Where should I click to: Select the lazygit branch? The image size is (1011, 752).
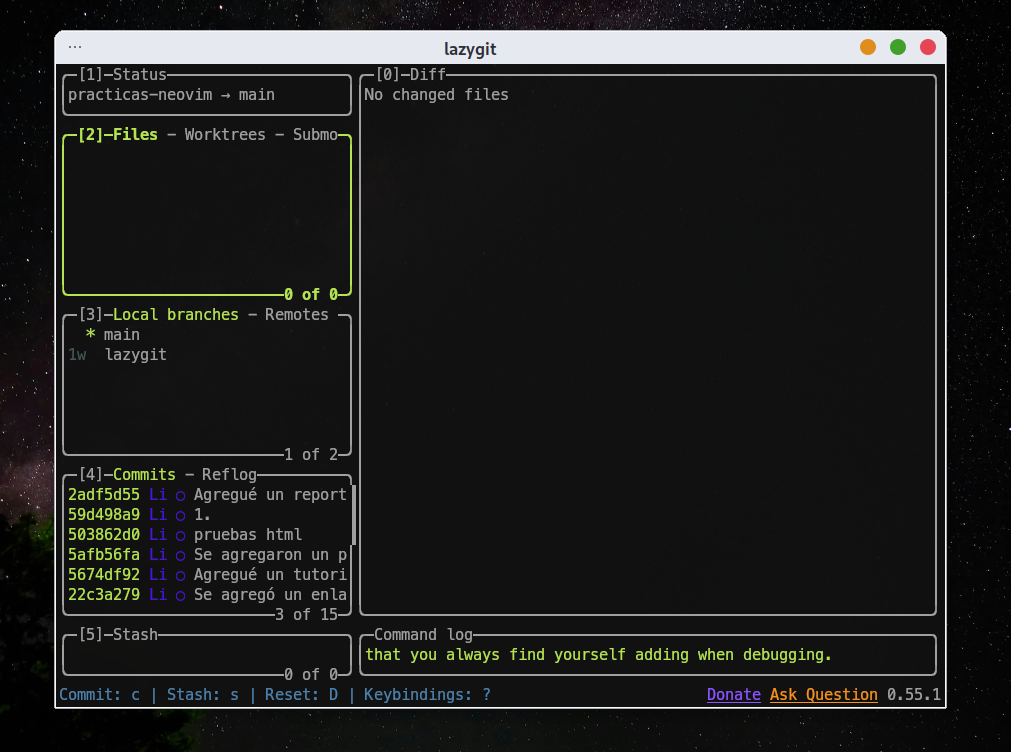(x=135, y=354)
